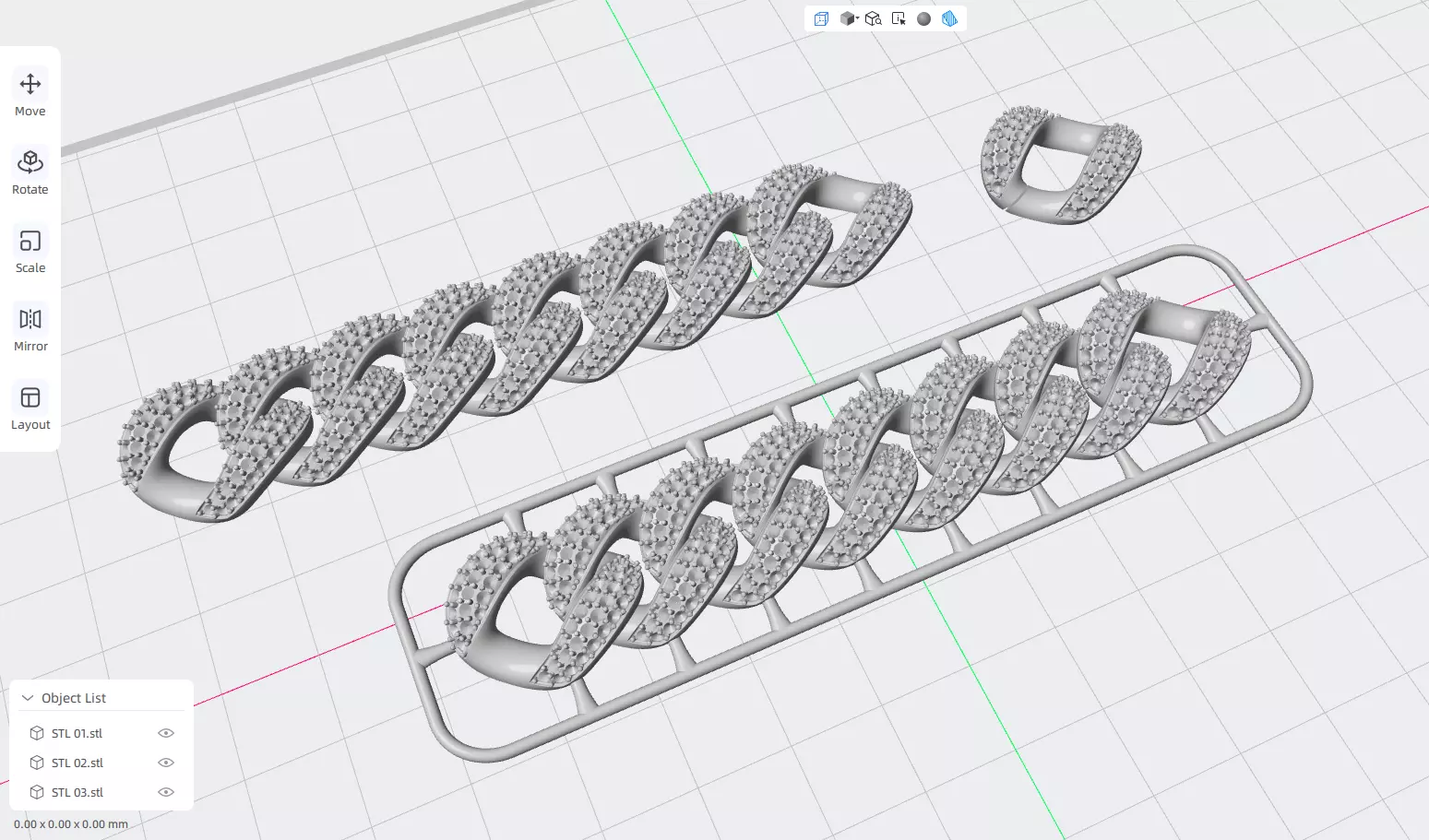1429x840 pixels.
Task: Click the cube icon beside STL 01.stl
Action: pos(37,733)
